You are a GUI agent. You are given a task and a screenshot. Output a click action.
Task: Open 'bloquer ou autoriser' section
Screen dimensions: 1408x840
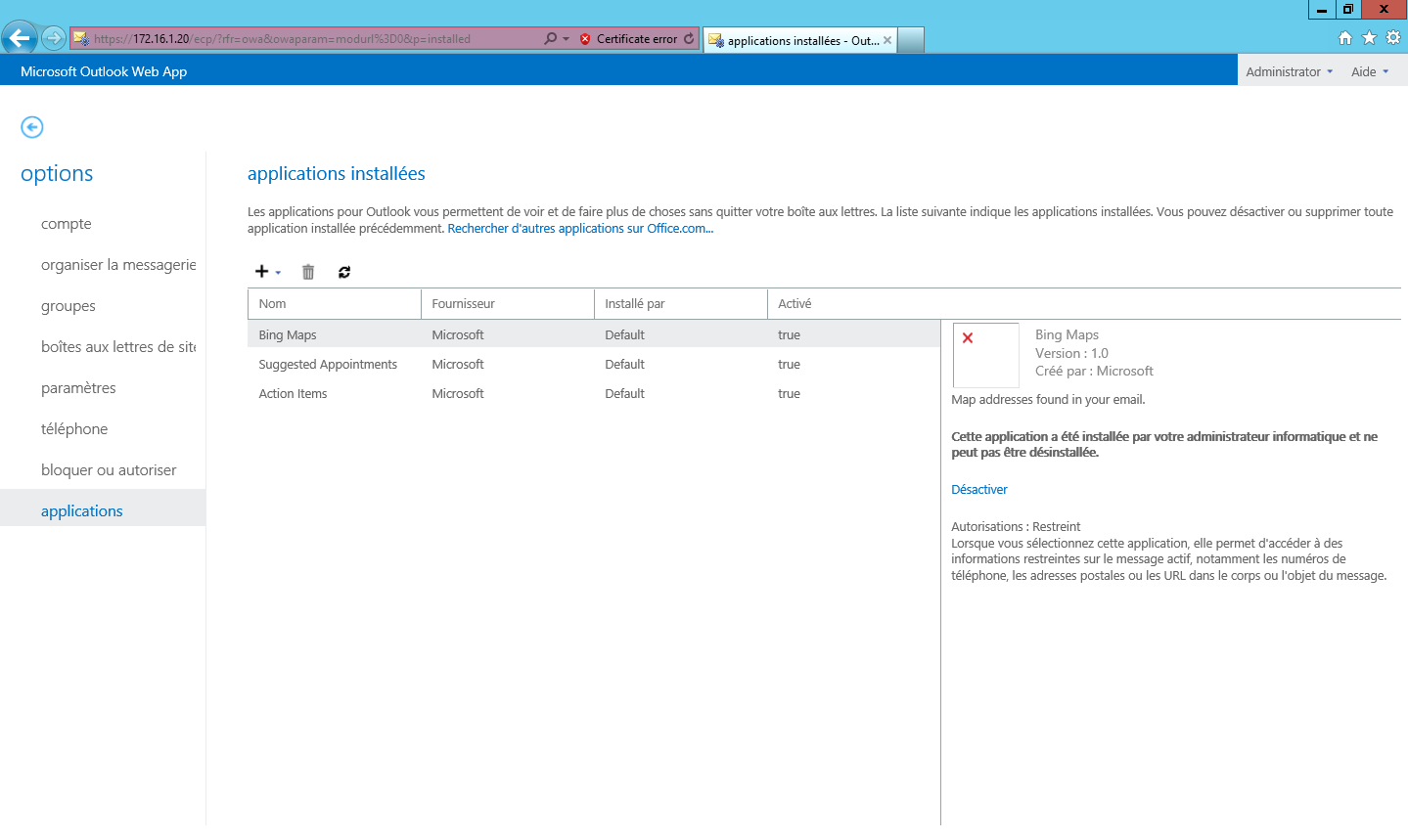(x=109, y=470)
